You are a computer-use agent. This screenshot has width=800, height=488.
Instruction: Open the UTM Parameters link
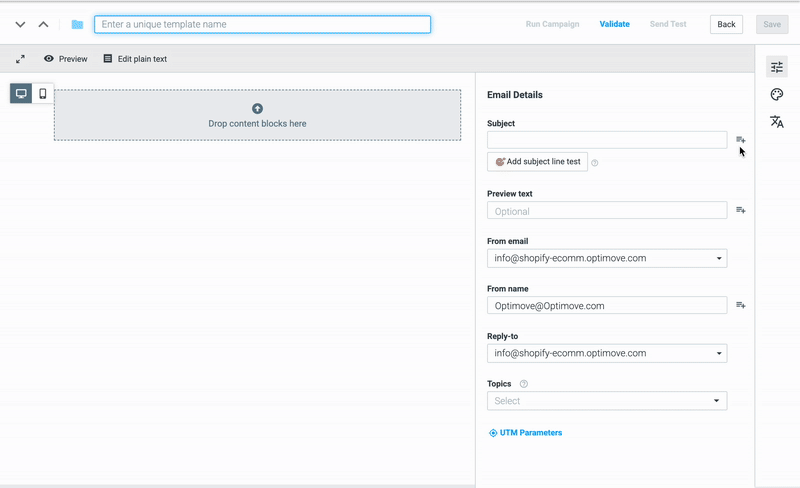pyautogui.click(x=531, y=433)
